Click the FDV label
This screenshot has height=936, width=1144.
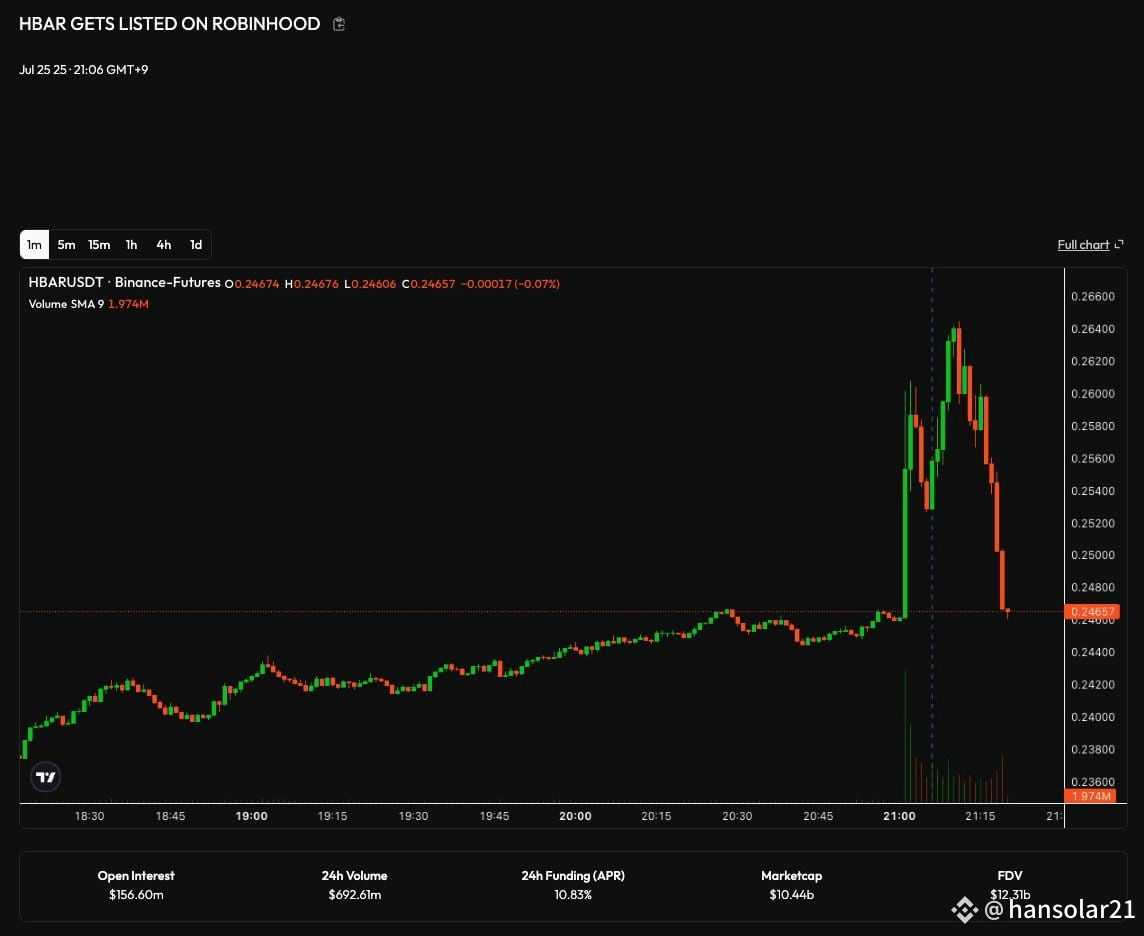[1010, 875]
